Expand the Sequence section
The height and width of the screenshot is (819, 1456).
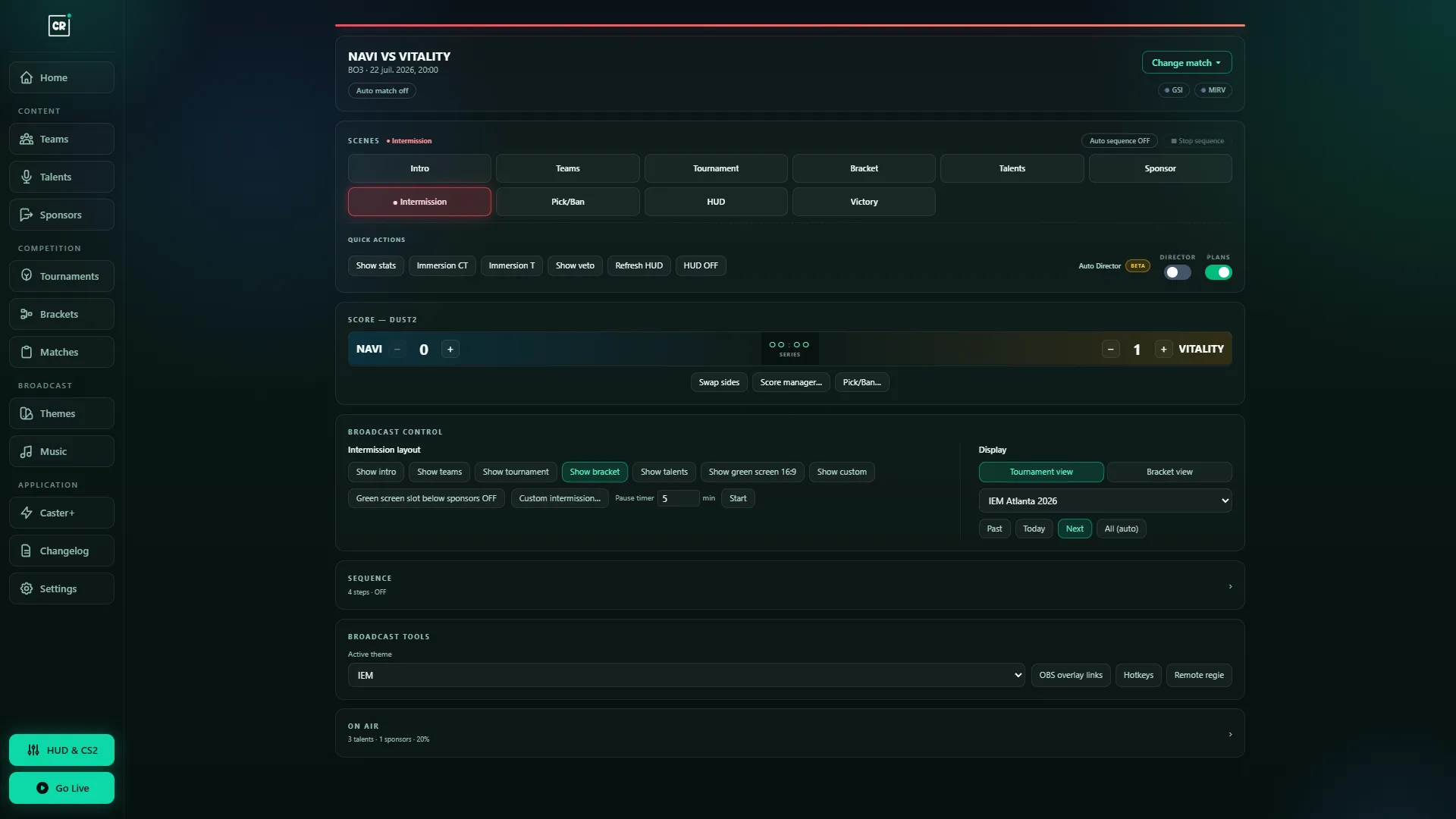click(x=789, y=585)
